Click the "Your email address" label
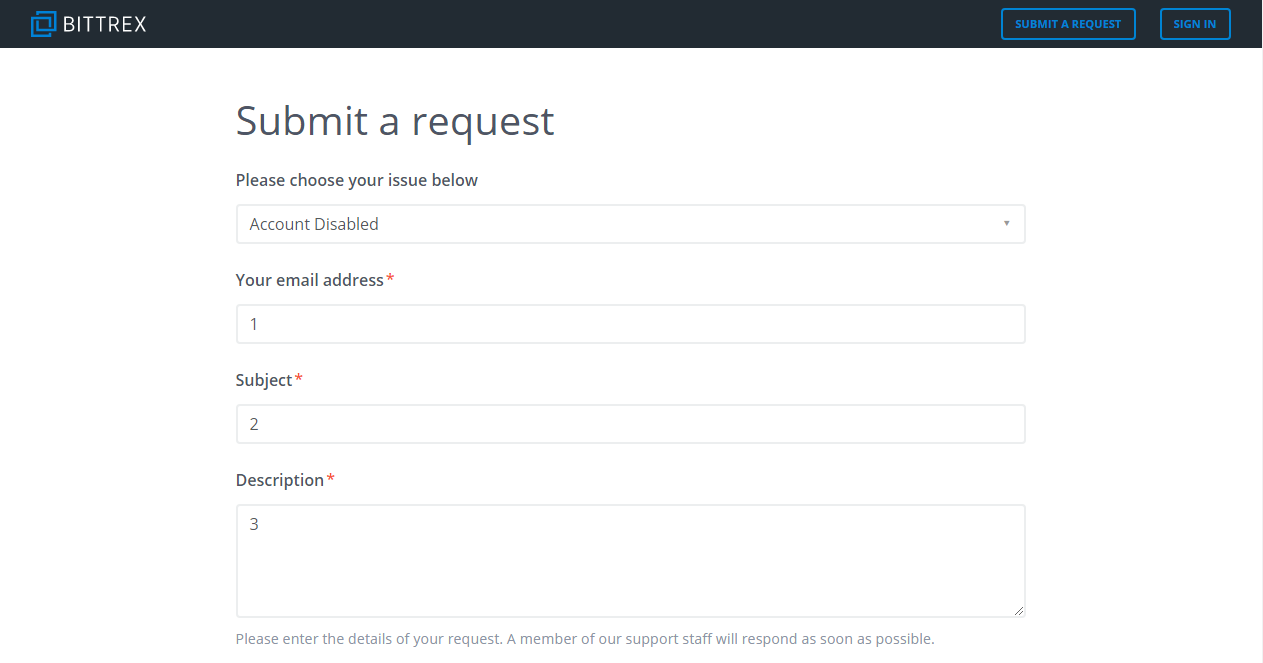This screenshot has height=663, width=1263. (x=309, y=280)
